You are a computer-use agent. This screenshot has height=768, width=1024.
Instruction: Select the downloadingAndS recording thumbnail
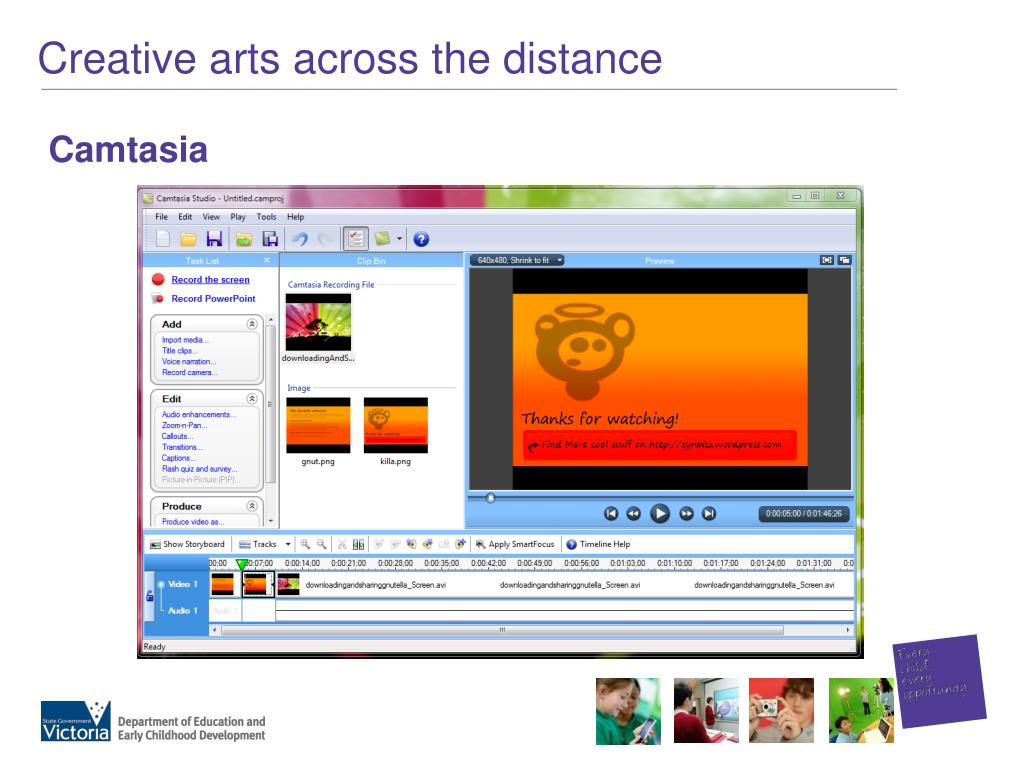pos(319,323)
